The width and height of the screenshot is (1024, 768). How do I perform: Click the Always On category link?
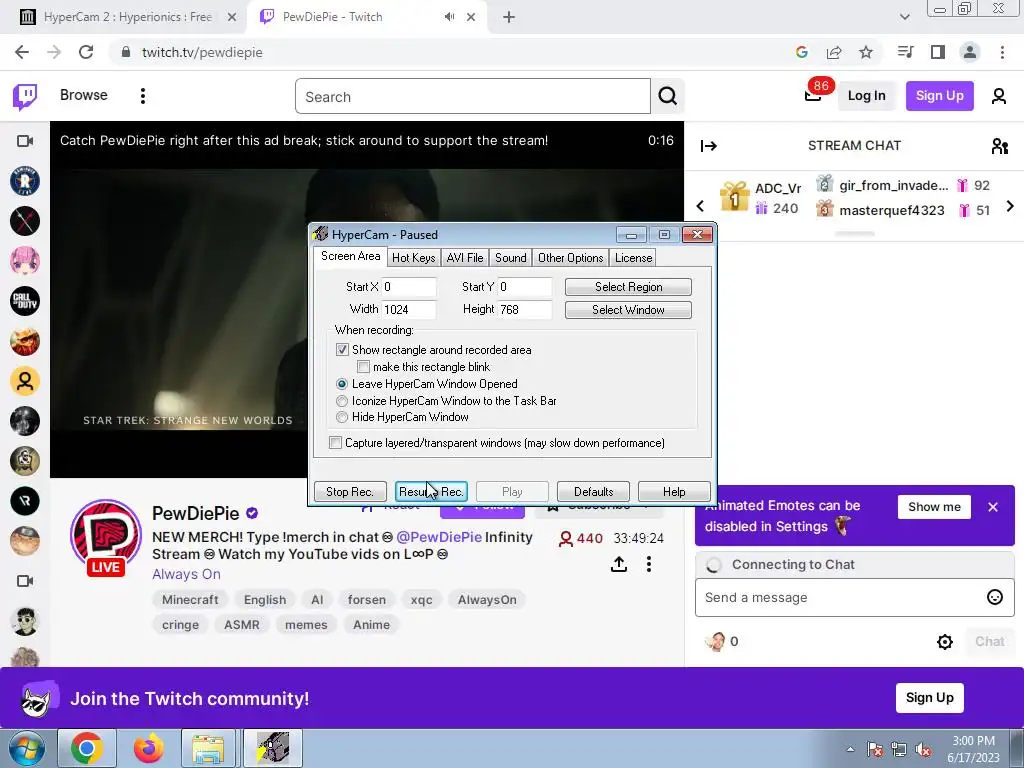(186, 574)
